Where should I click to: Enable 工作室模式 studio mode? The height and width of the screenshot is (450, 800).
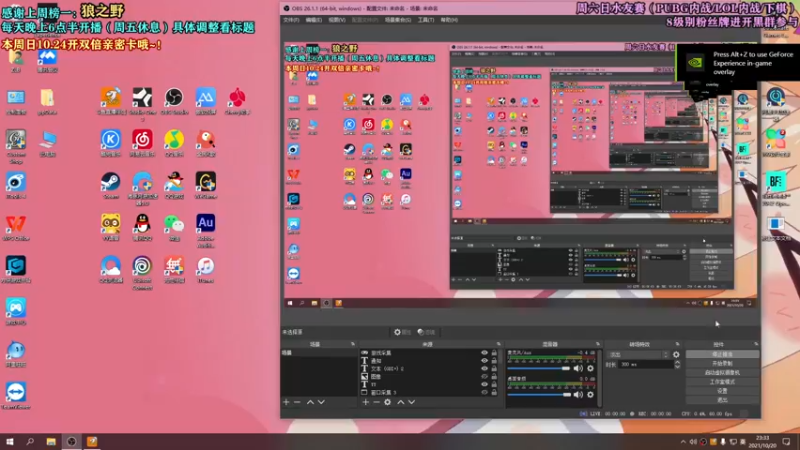pyautogui.click(x=722, y=382)
